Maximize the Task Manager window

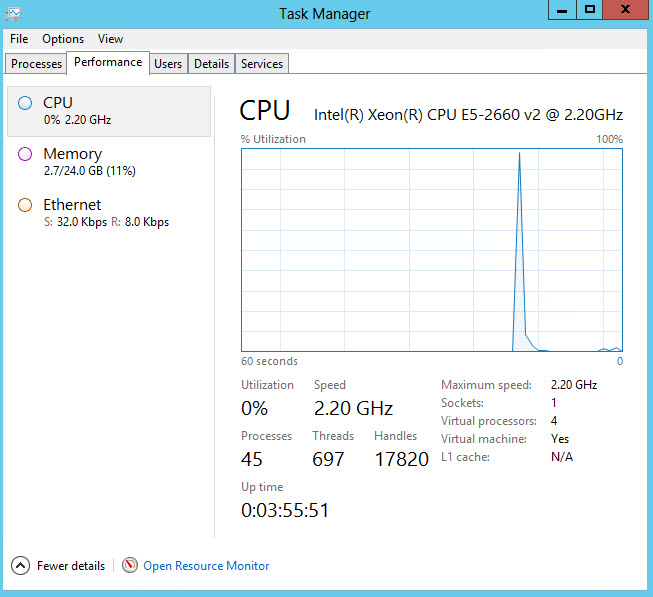(590, 9)
